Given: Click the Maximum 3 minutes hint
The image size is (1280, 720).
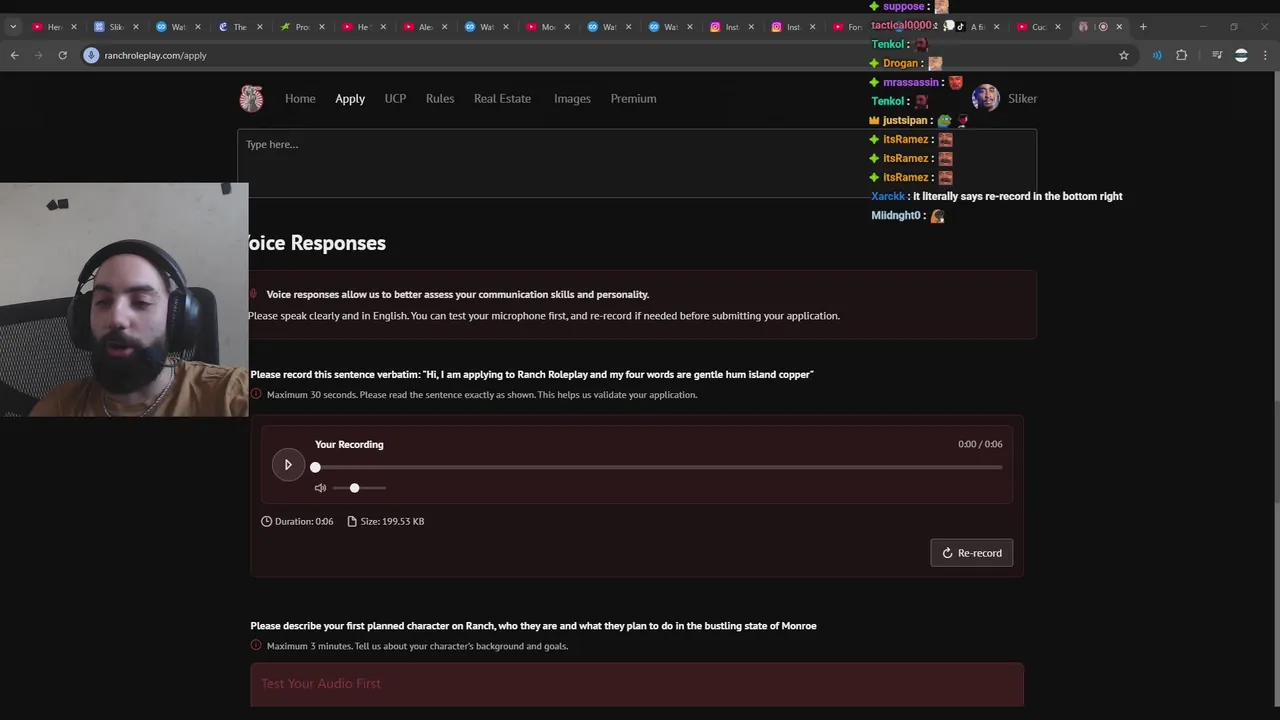Looking at the screenshot, I should pos(417,646).
